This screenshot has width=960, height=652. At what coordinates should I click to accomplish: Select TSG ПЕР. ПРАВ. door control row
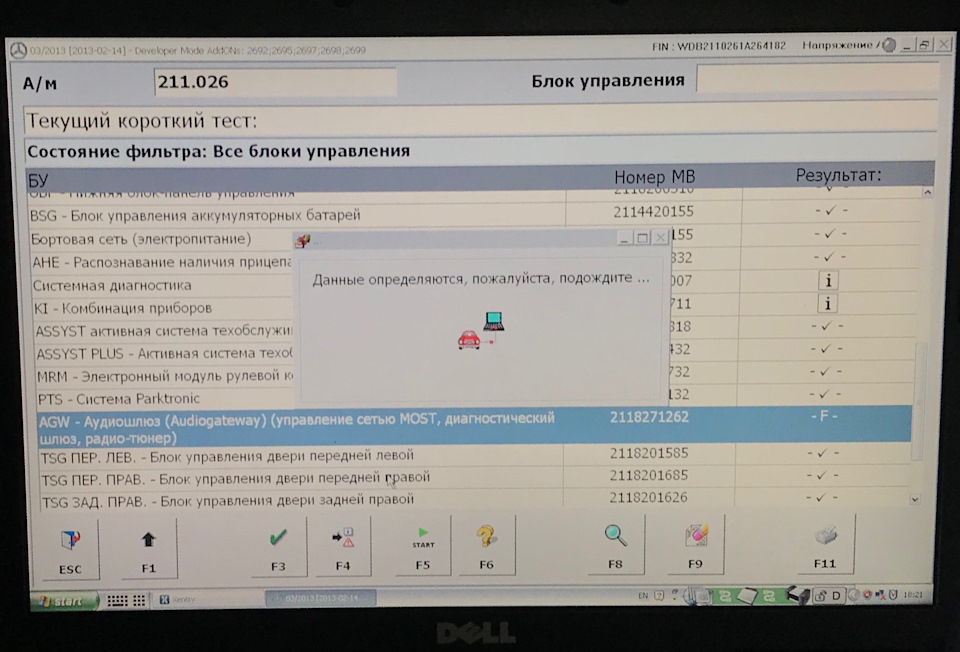click(474, 478)
